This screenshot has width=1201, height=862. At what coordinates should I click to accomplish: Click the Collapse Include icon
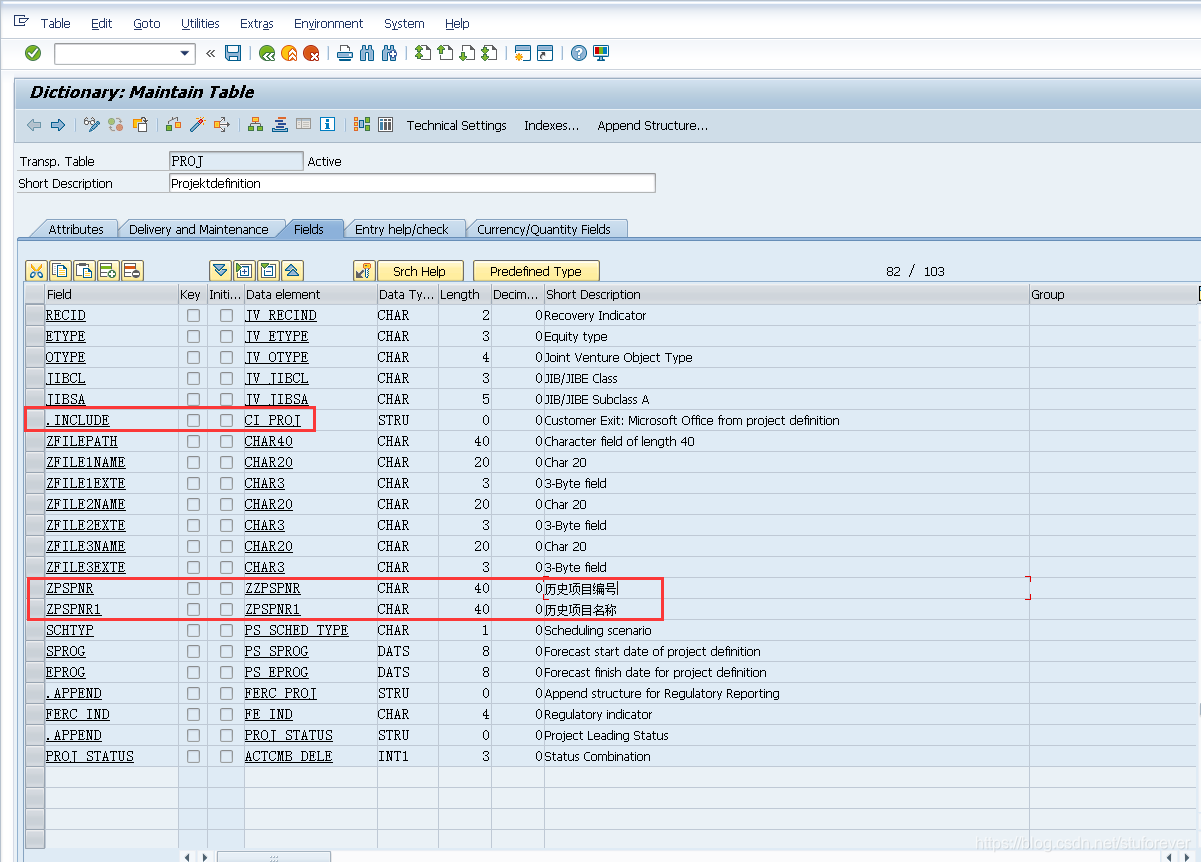coord(268,270)
